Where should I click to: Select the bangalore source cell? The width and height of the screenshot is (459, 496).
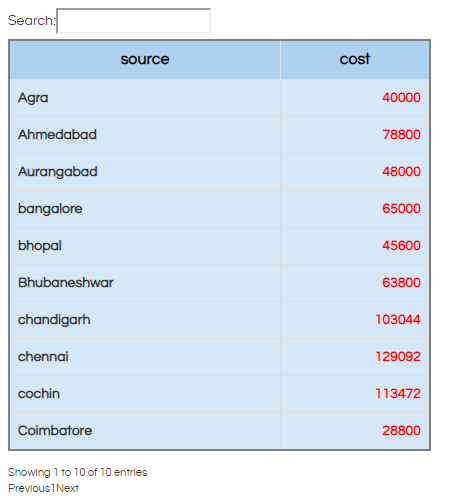[x=145, y=209]
